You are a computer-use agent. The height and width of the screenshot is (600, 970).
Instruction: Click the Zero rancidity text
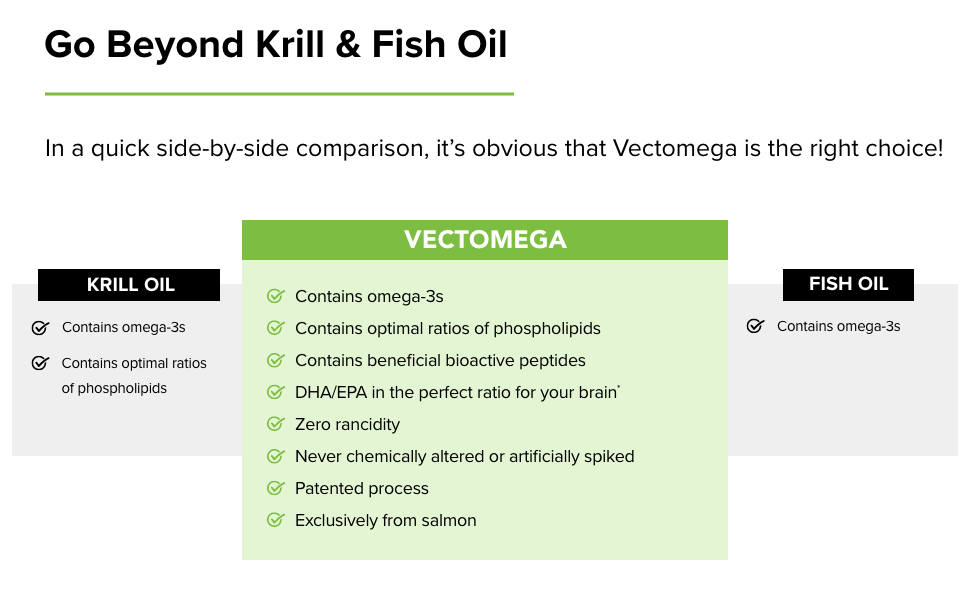click(x=348, y=424)
